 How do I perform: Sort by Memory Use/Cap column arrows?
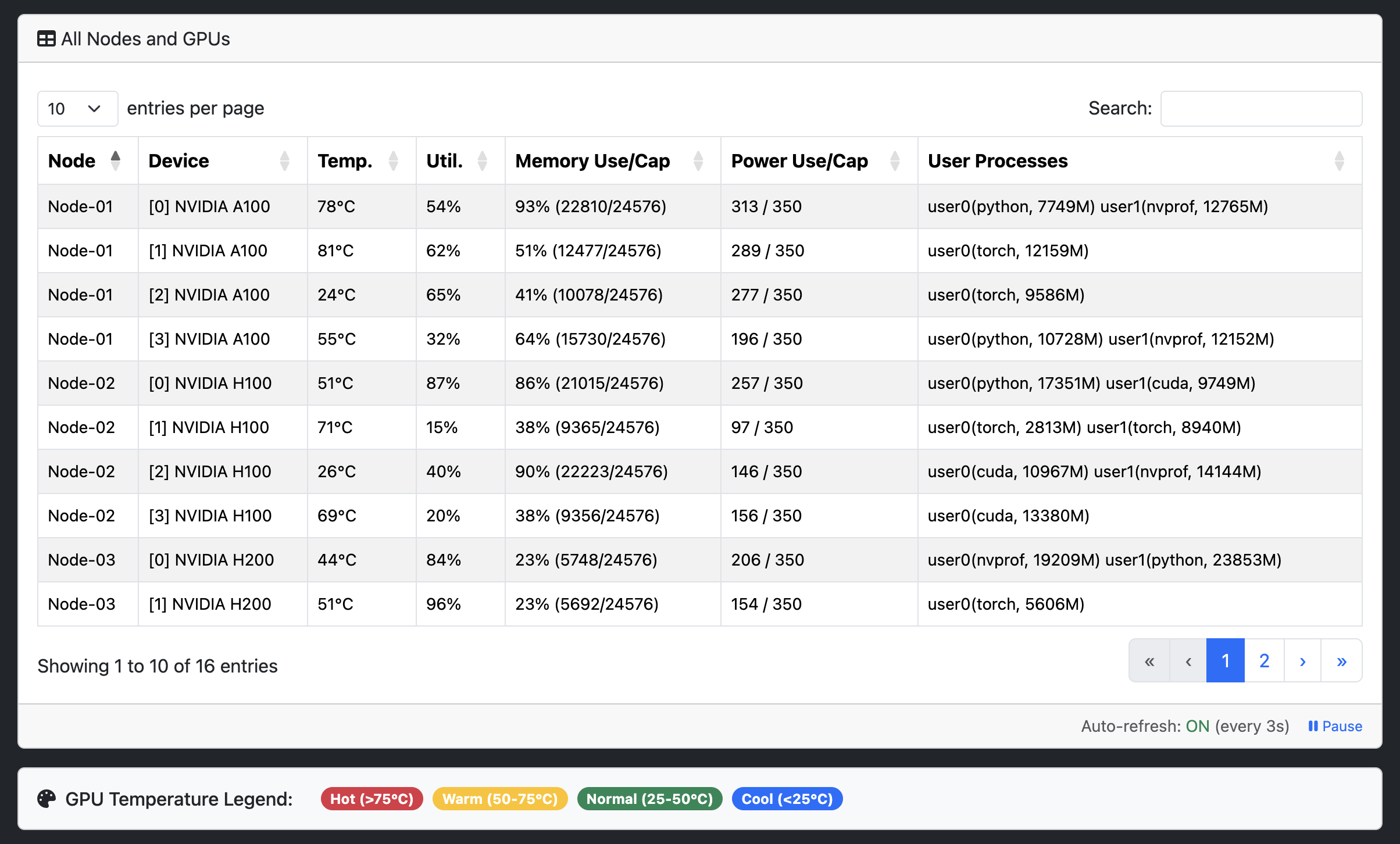point(698,160)
